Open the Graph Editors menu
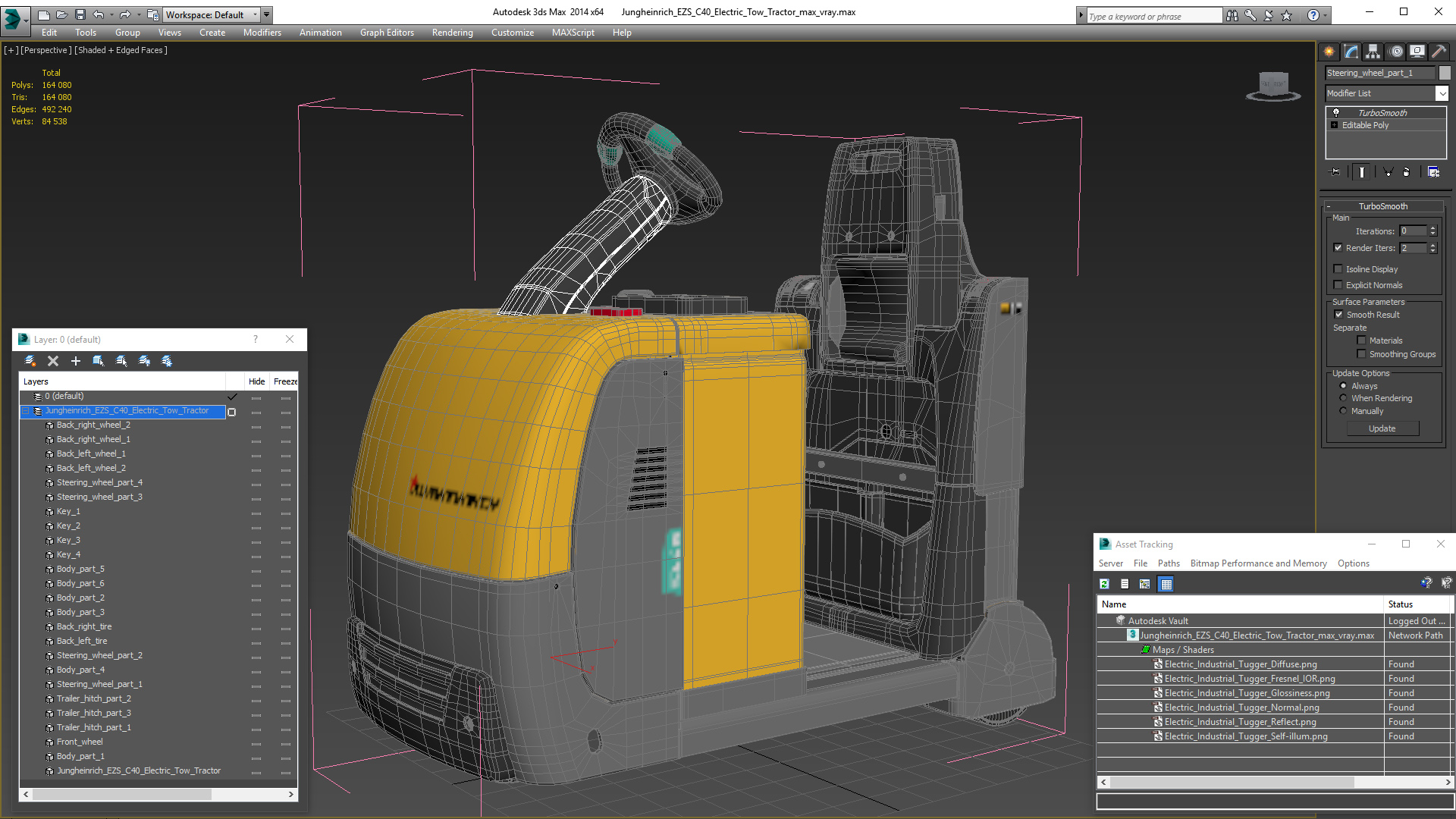The width and height of the screenshot is (1456, 819). click(x=387, y=33)
